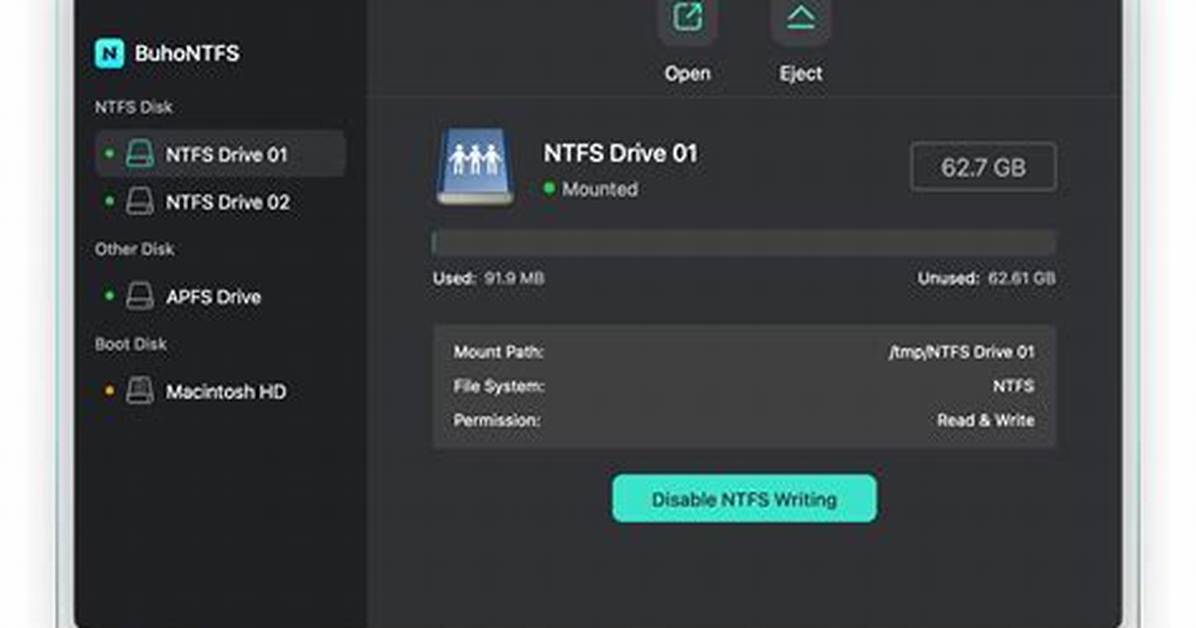Click the 62.7 GB capacity box
The width and height of the screenshot is (1196, 628).
983,167
